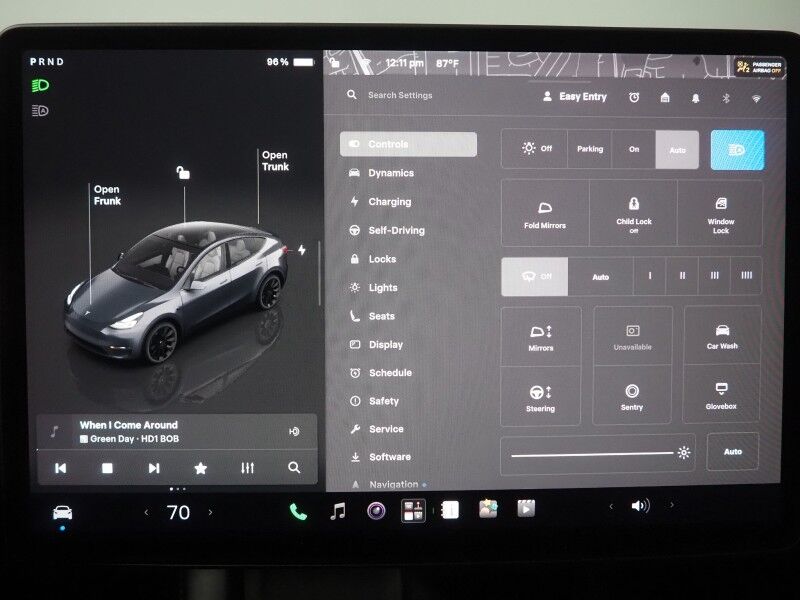
Task: Open the audio equalizer settings
Action: tap(247, 468)
